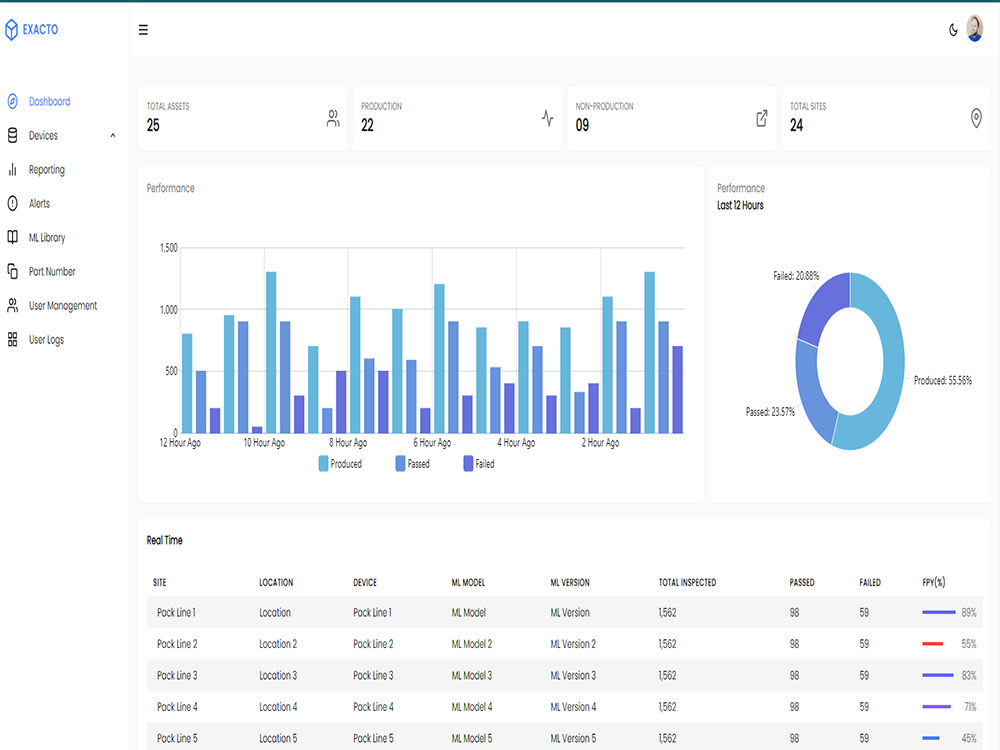Select Pack Line 3 in SITE column

coord(177,675)
